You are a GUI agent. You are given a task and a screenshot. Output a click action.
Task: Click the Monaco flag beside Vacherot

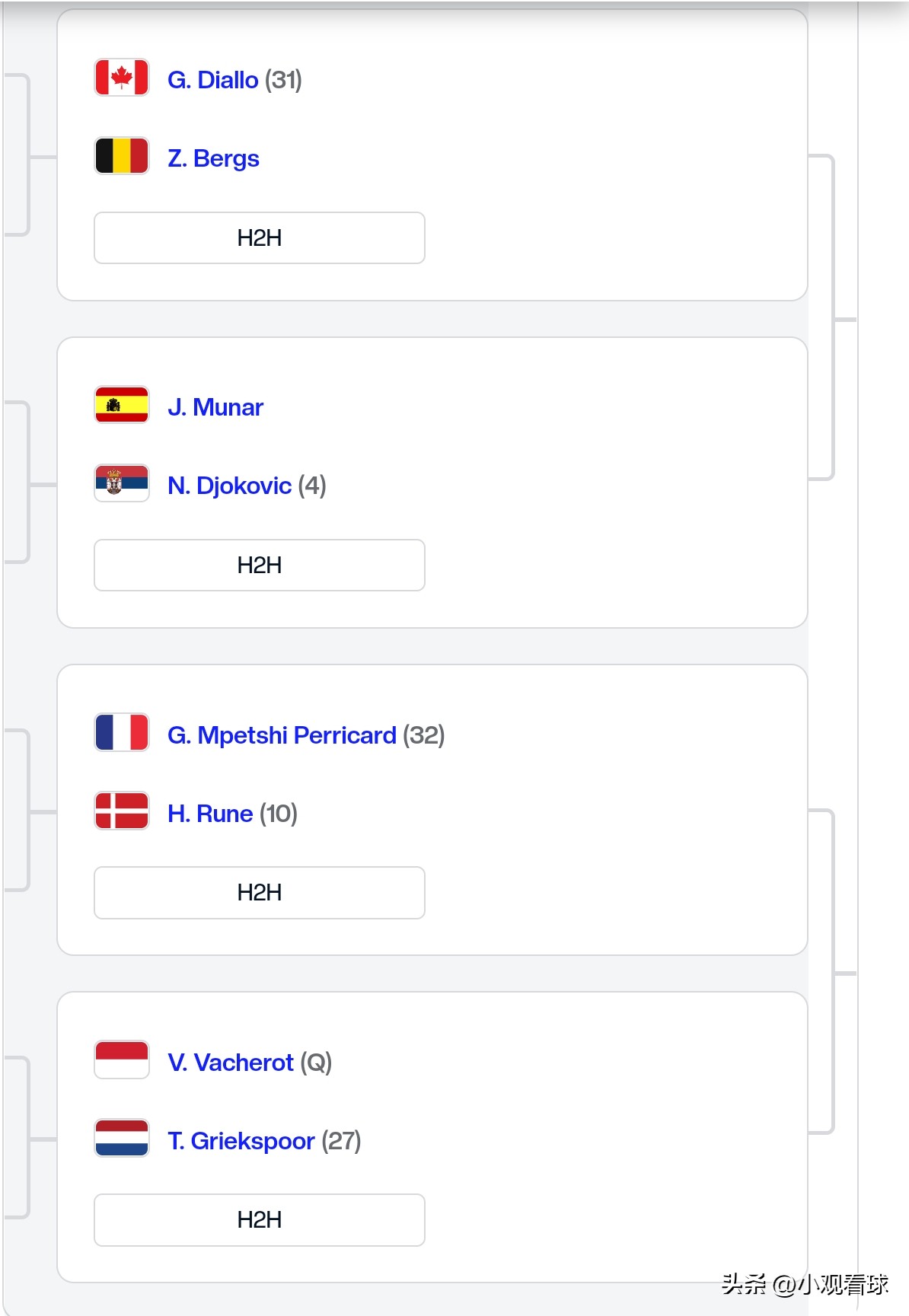click(122, 1060)
